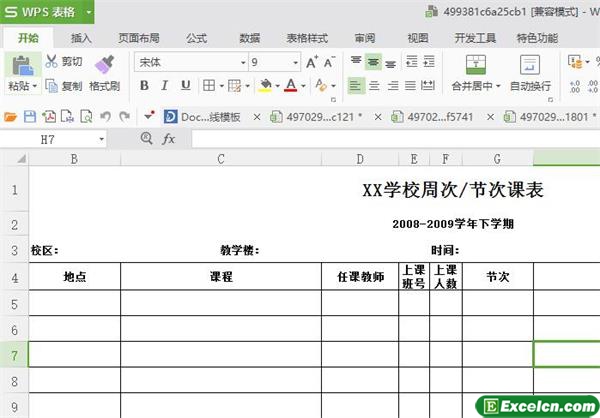The height and width of the screenshot is (418, 600).
Task: Justify text alignment icon
Action: (410, 85)
